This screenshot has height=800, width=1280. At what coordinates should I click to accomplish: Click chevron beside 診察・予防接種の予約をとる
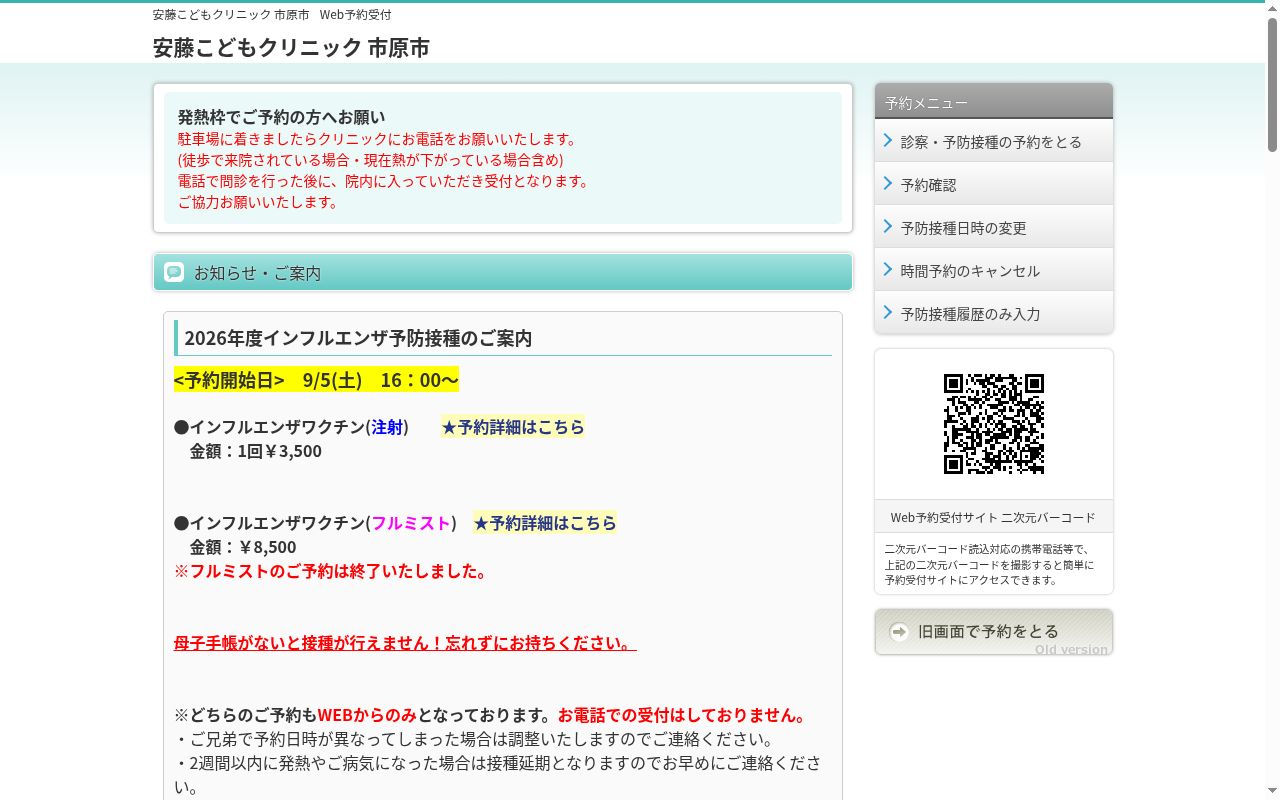(888, 141)
